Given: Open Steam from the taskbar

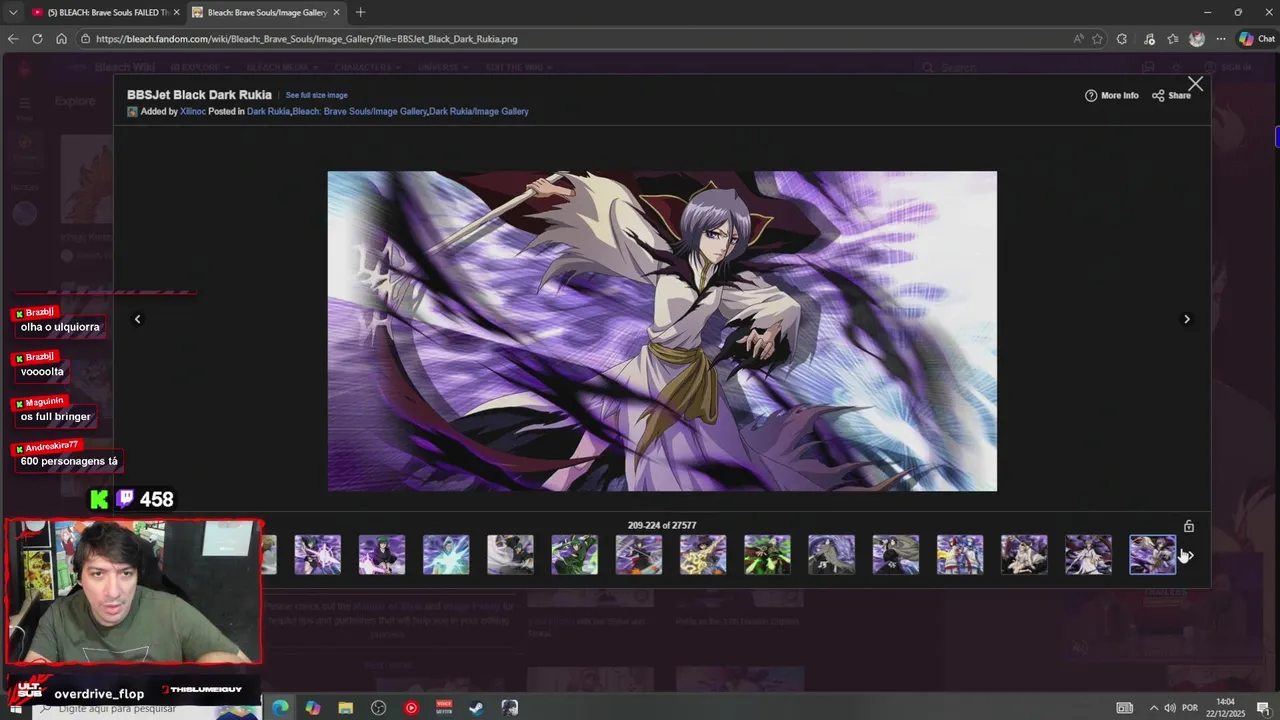Looking at the screenshot, I should click(477, 708).
